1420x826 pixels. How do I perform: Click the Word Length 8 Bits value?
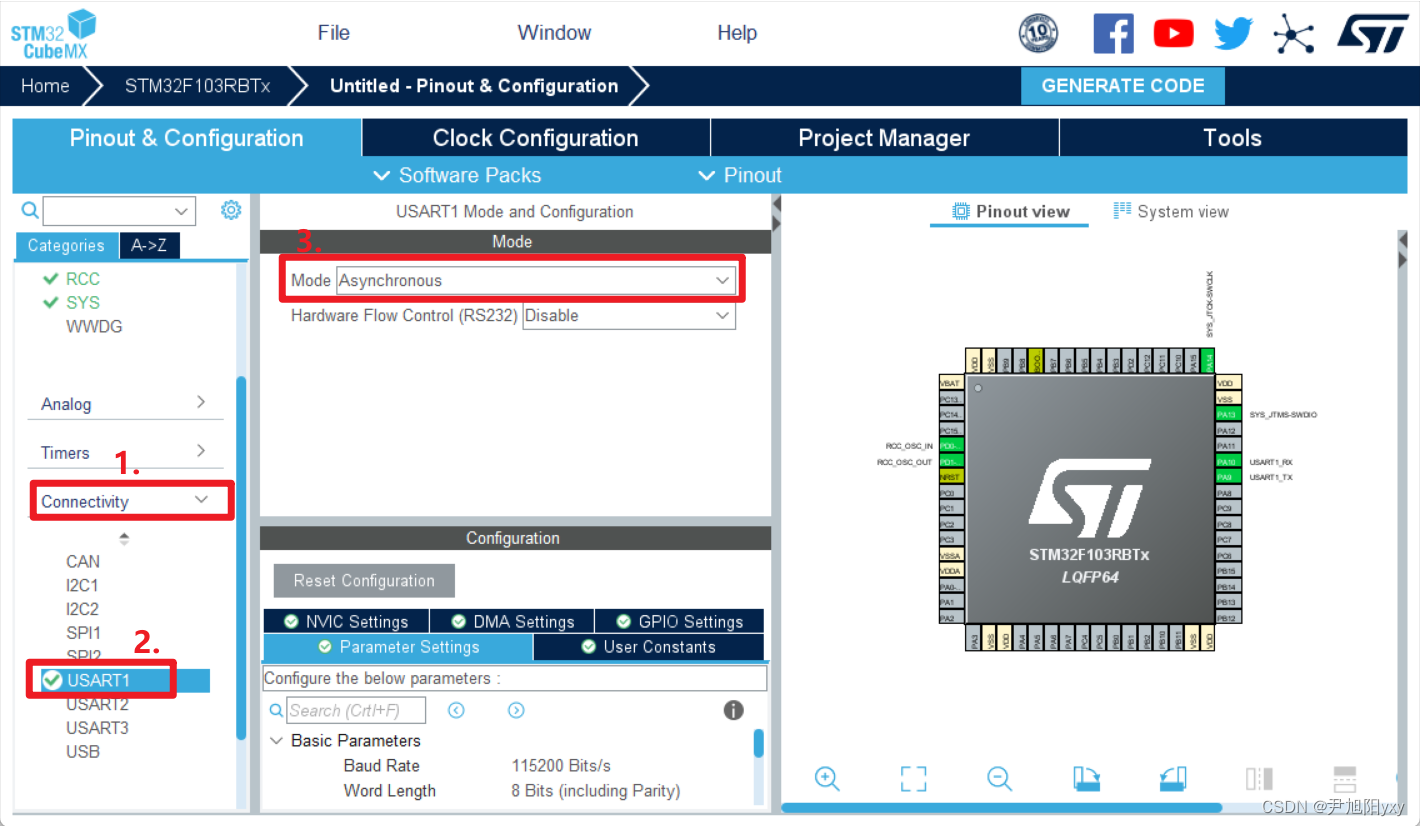pos(596,791)
